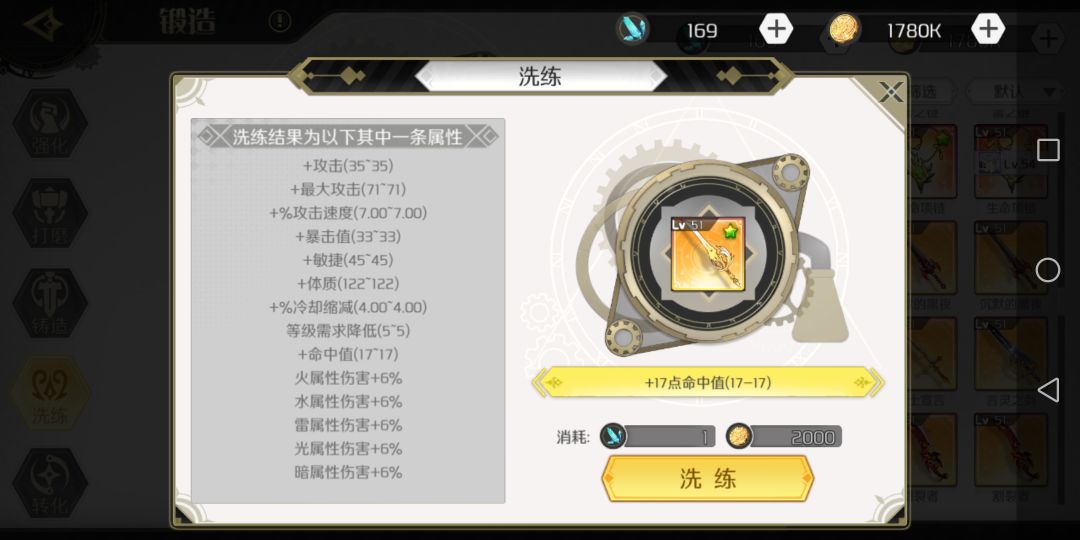Tap the Android back triangle button
1080x540 pixels.
[1048, 390]
